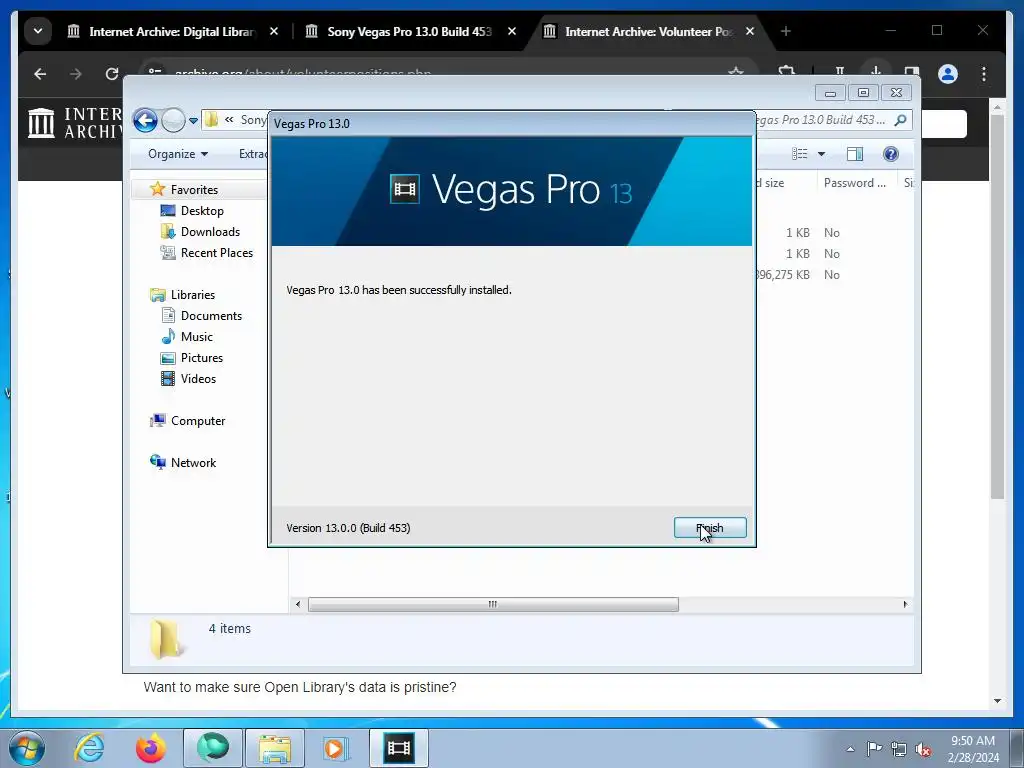Close the Sony Vegas Pro browser tab
The height and width of the screenshot is (768, 1024).
coord(512,31)
